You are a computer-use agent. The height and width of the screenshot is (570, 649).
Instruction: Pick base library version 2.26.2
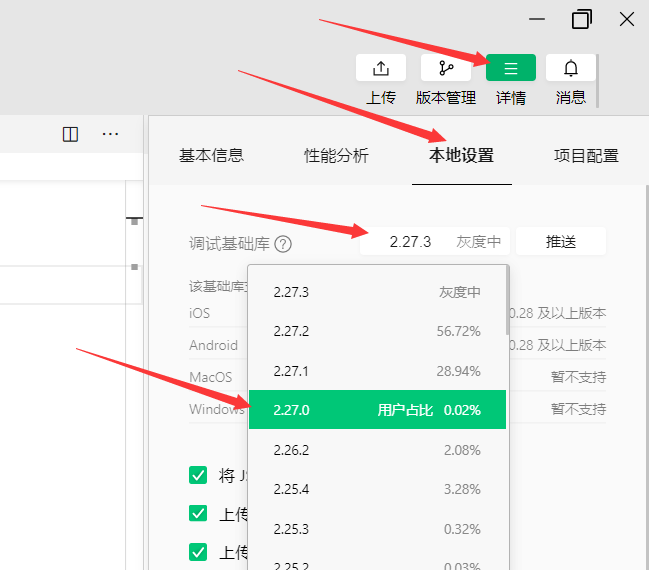point(377,450)
